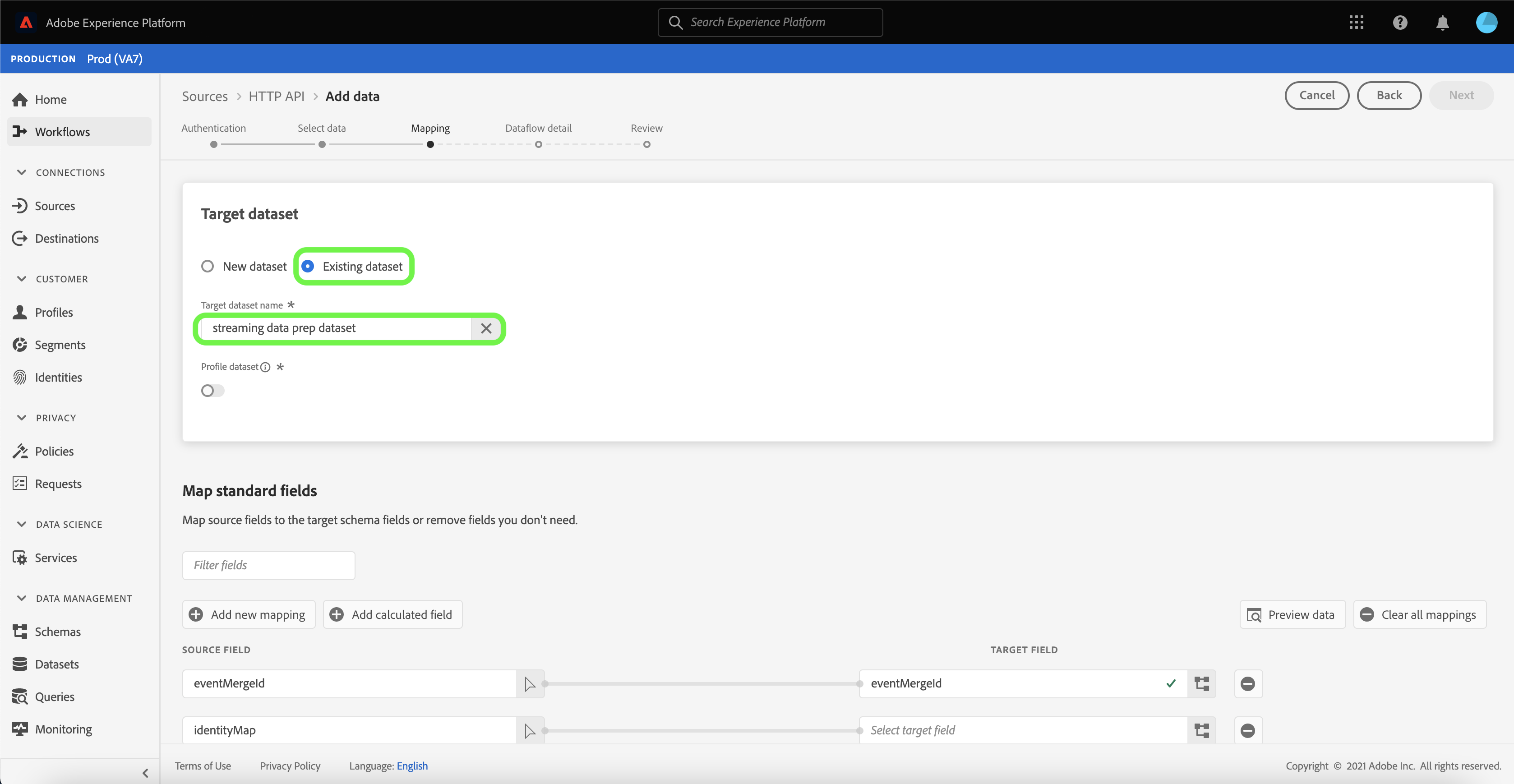Viewport: 1514px width, 784px height.
Task: Remove the identityMap mapping row
Action: click(1247, 730)
